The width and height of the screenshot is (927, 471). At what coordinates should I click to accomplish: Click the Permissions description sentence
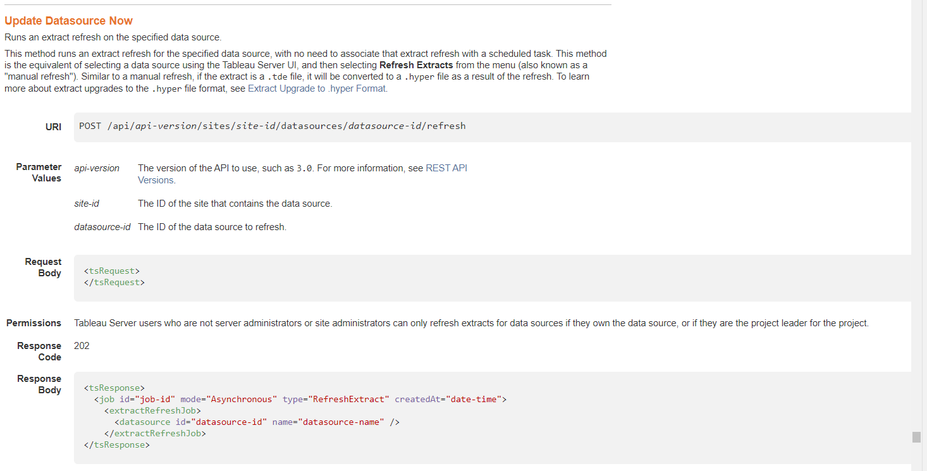(x=471, y=323)
